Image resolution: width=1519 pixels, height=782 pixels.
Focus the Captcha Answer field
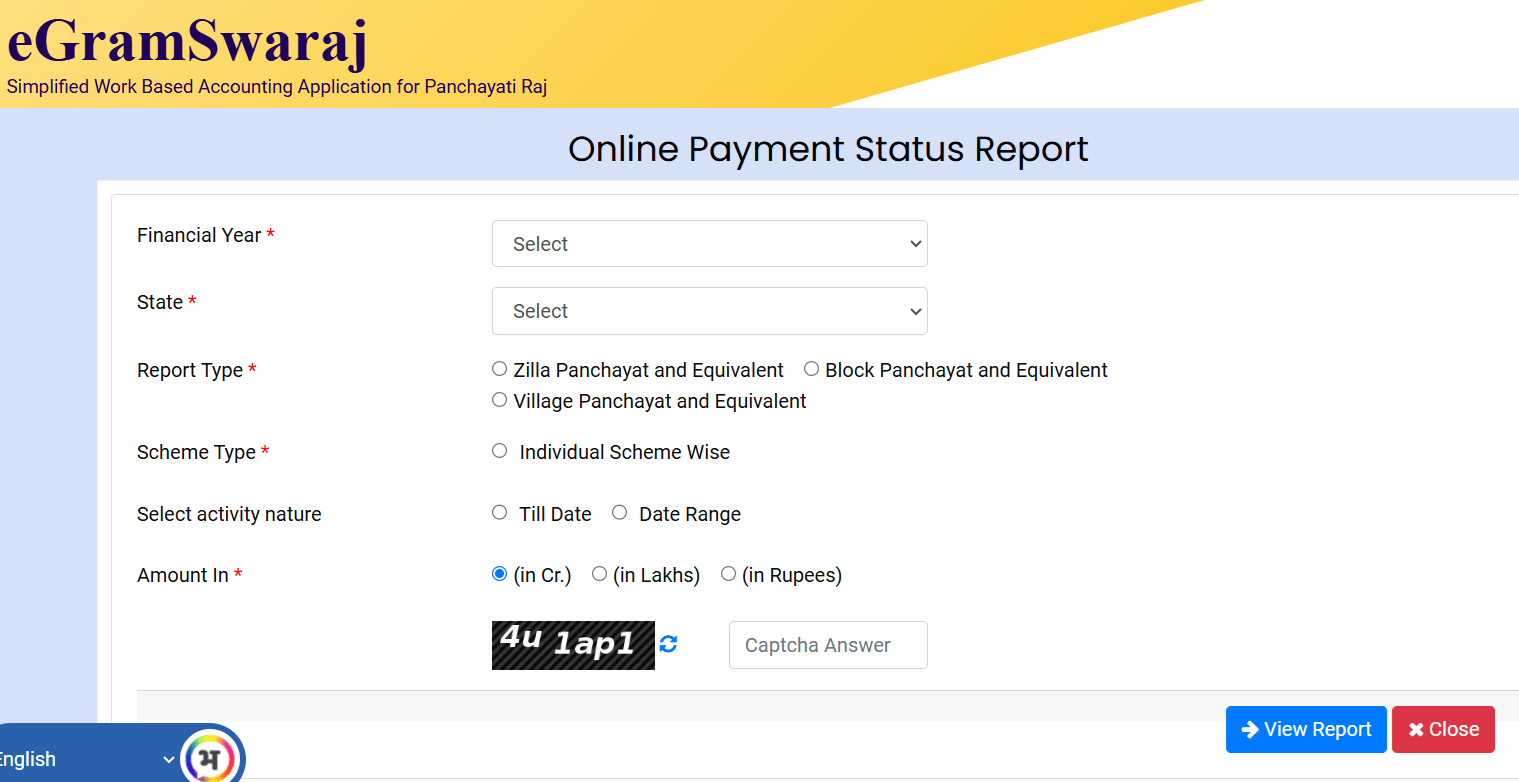pos(828,645)
